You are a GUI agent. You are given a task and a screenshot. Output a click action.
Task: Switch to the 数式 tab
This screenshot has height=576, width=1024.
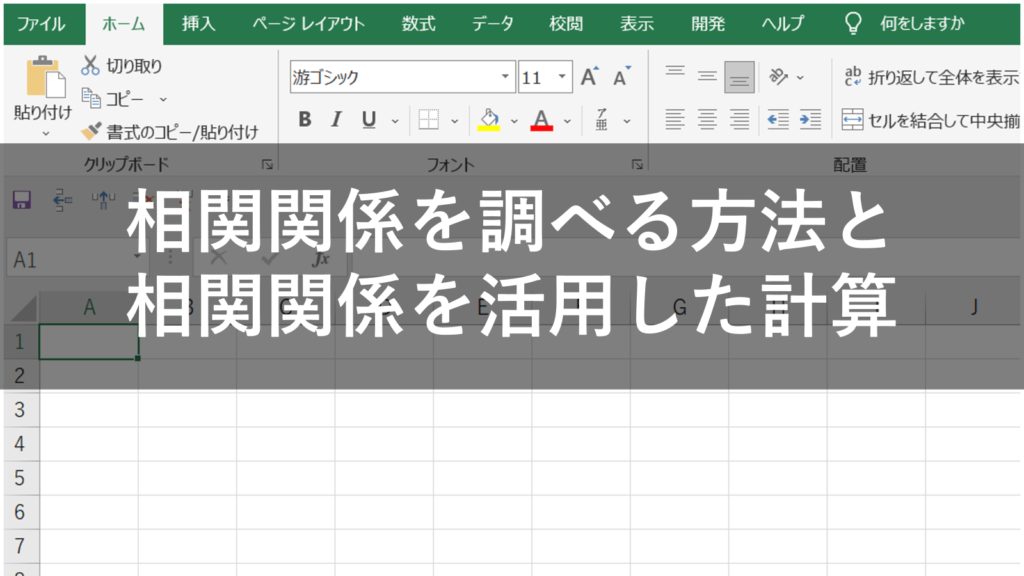419,24
